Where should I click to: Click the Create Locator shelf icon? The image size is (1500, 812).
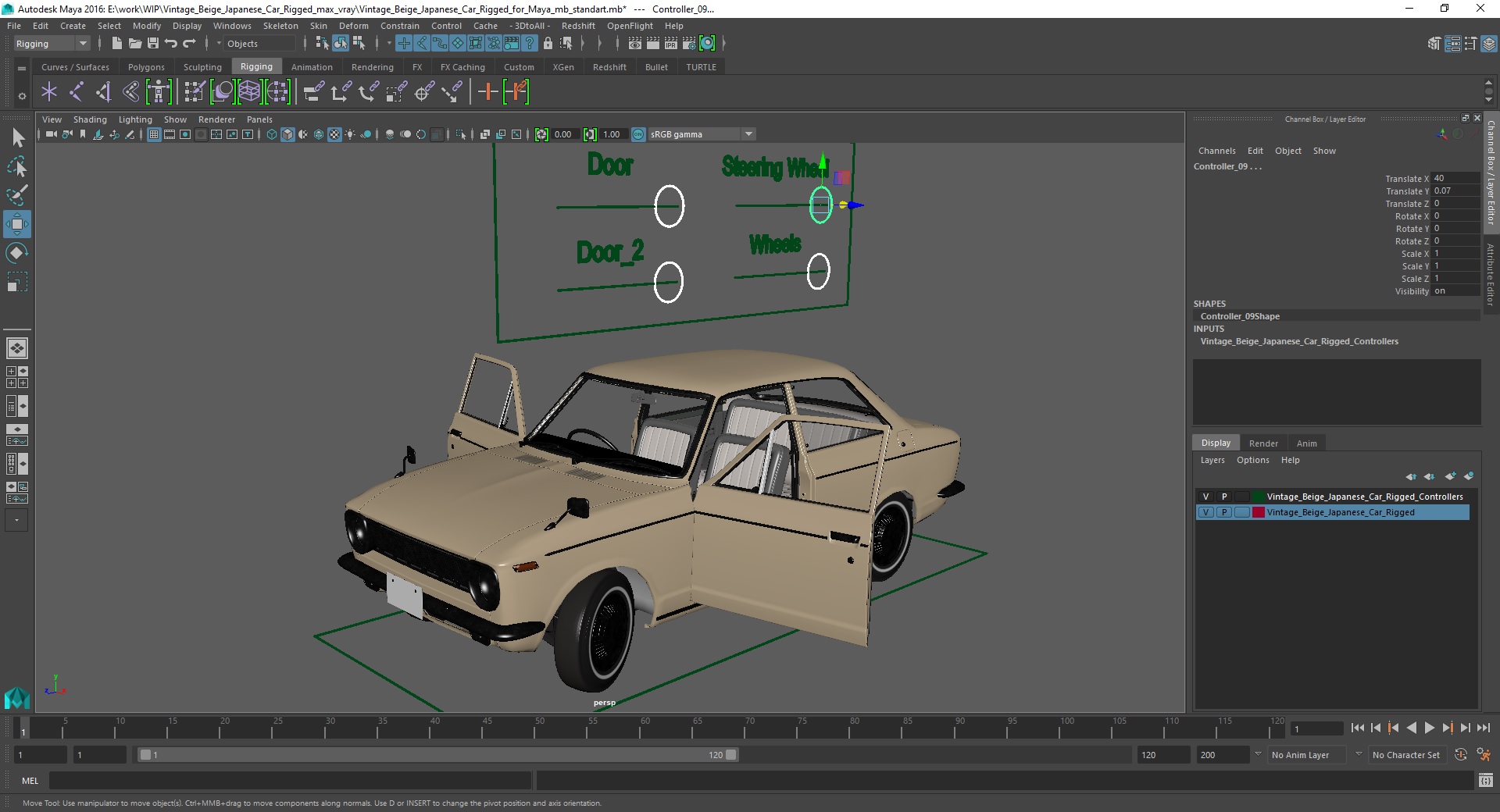pos(49,92)
